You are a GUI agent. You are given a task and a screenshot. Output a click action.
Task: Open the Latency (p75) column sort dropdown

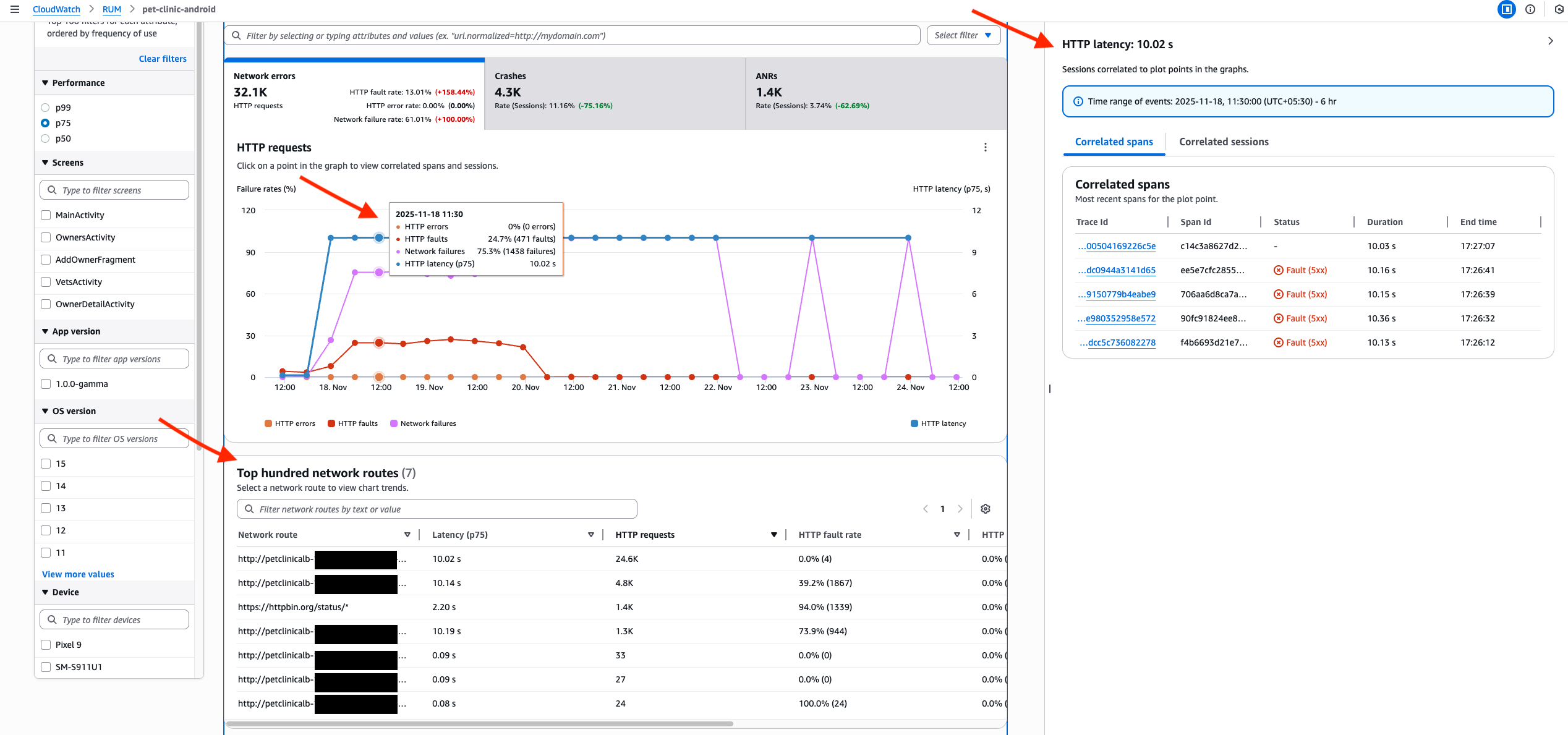coord(591,534)
